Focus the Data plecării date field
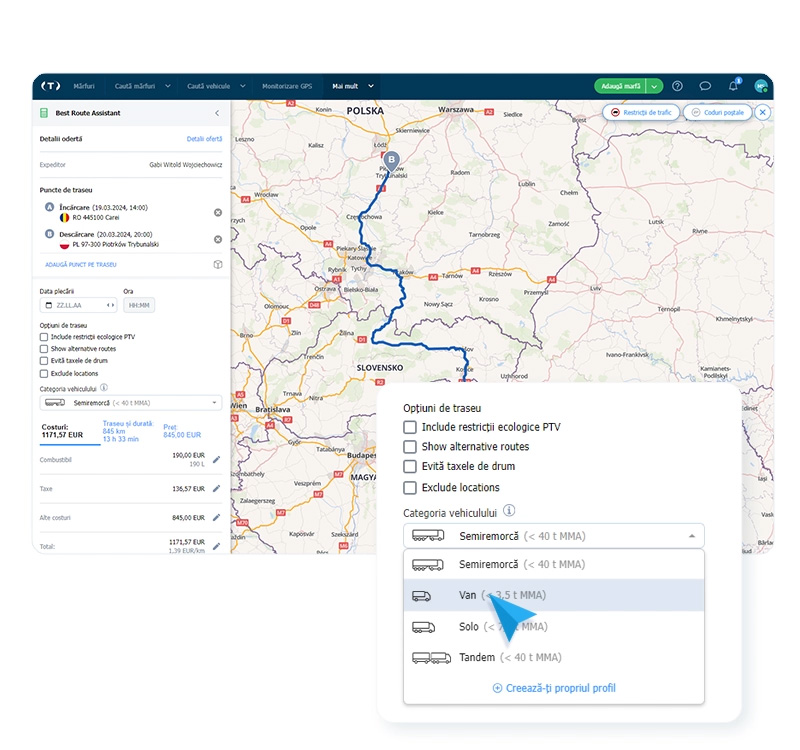Screen dimensions: 800x750 (x=79, y=305)
